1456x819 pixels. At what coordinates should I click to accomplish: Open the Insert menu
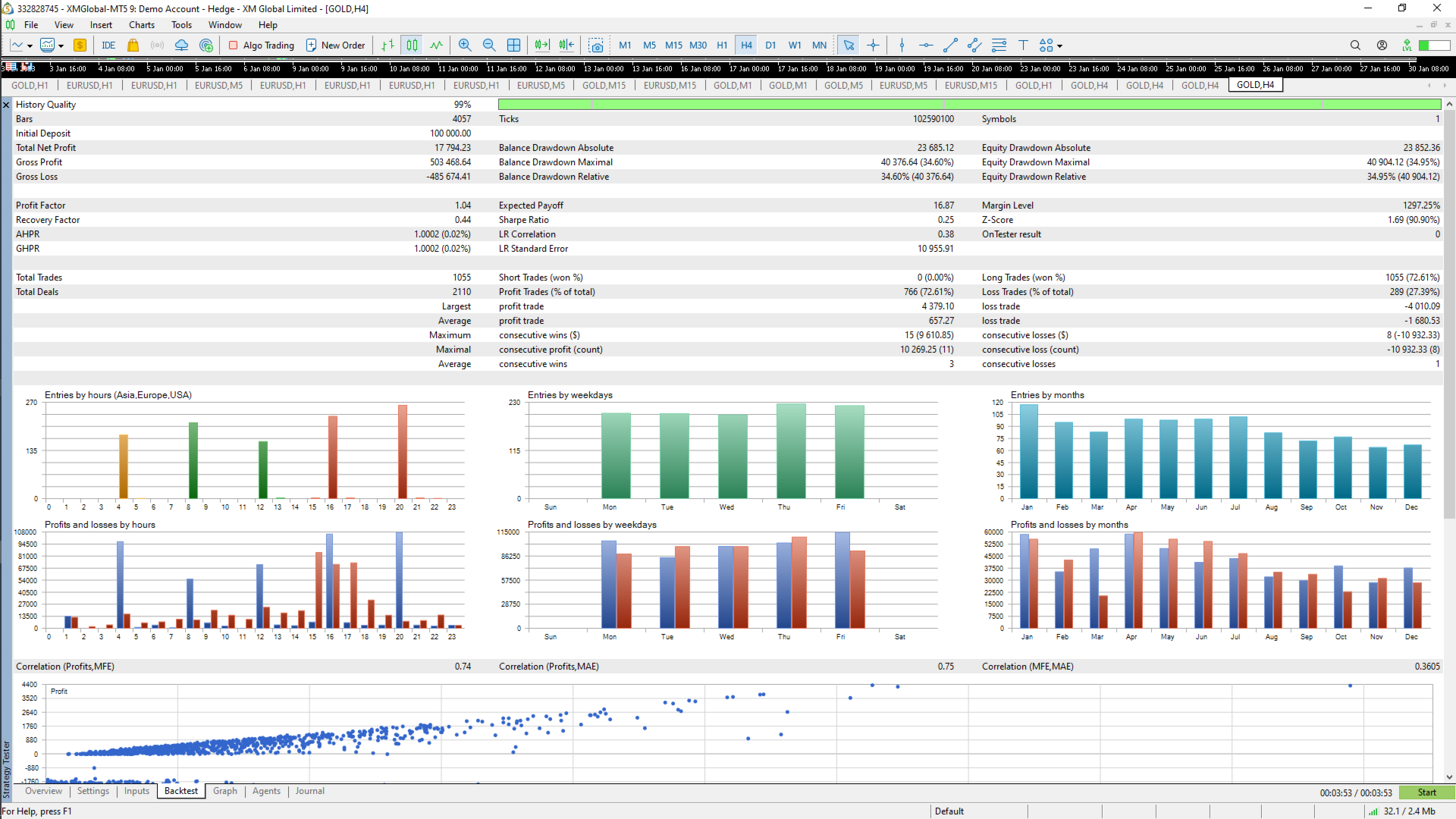pyautogui.click(x=101, y=25)
